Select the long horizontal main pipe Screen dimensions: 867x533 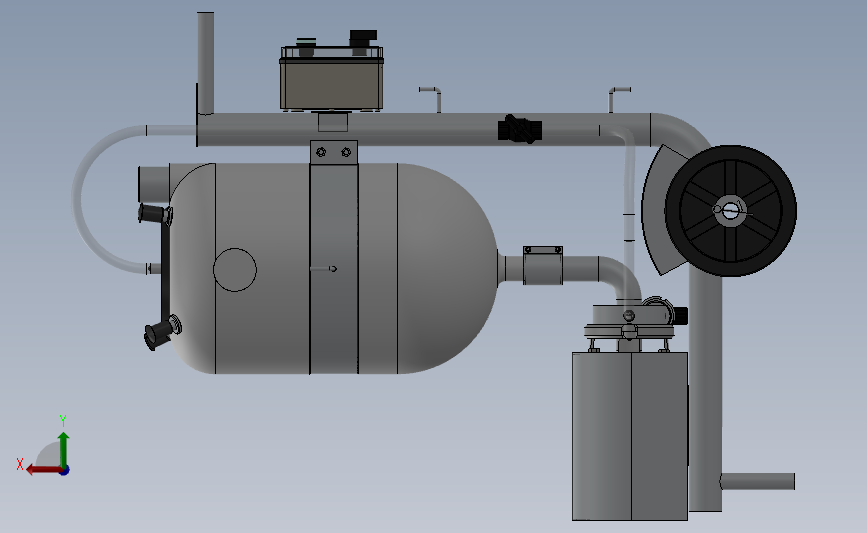coord(424,130)
